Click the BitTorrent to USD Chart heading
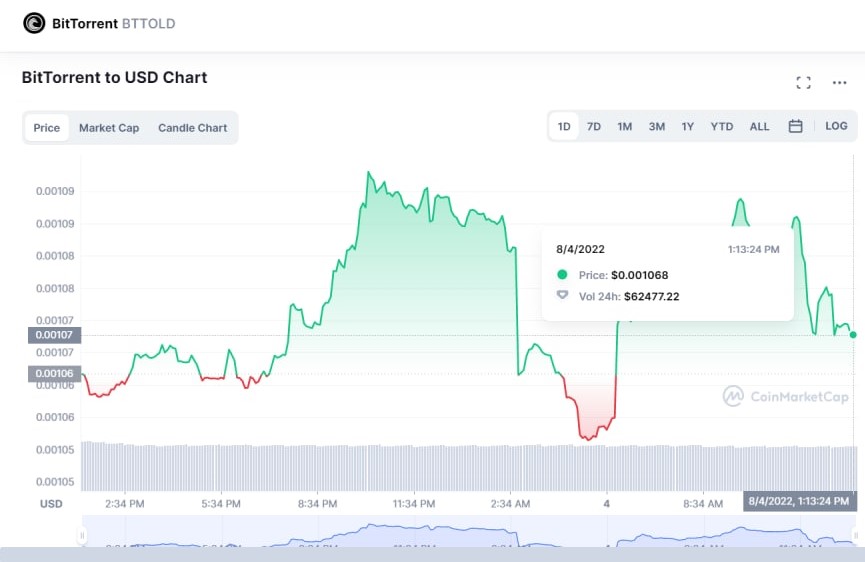Viewport: 865px width, 562px height. (x=114, y=78)
